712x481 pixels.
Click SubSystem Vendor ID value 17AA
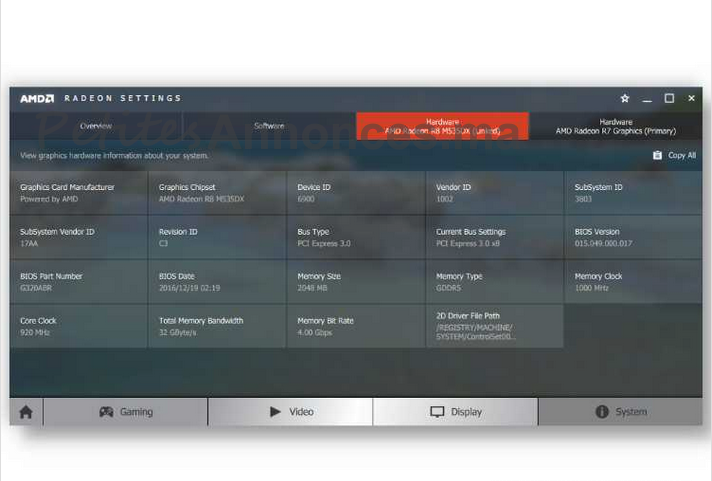click(x=29, y=243)
